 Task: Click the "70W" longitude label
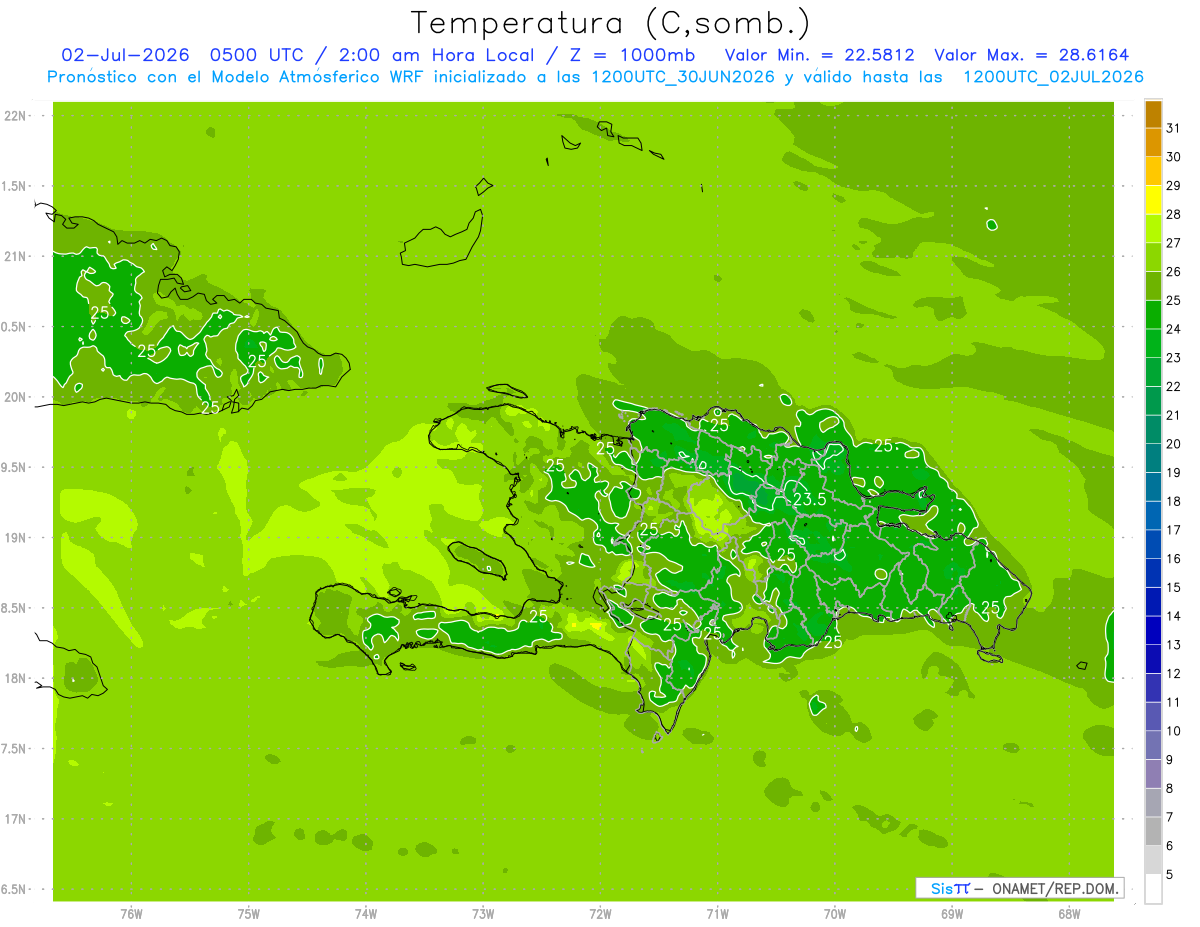pyautogui.click(x=835, y=914)
